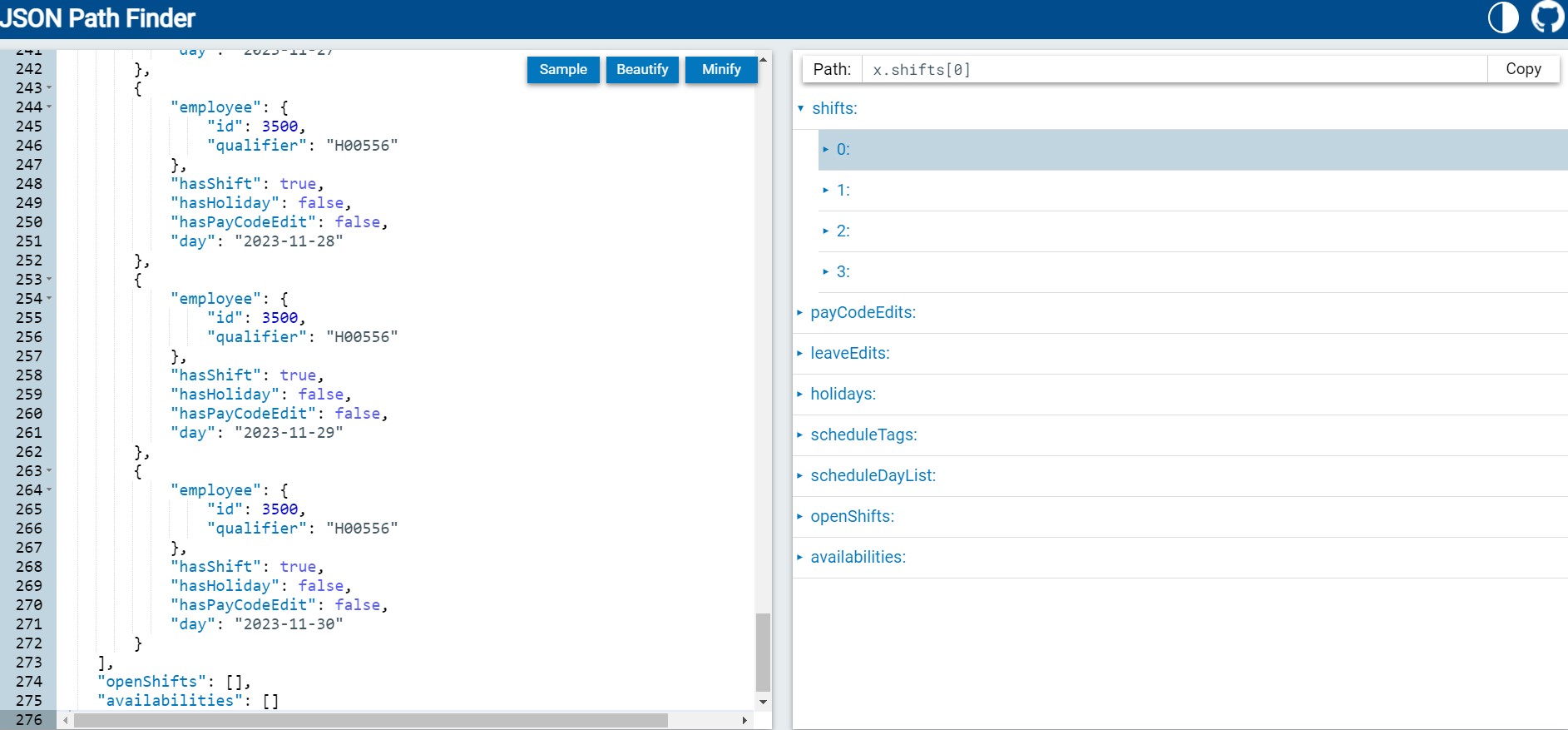Click the Path input field
Viewport: 1568px width, 730px height.
(1174, 70)
